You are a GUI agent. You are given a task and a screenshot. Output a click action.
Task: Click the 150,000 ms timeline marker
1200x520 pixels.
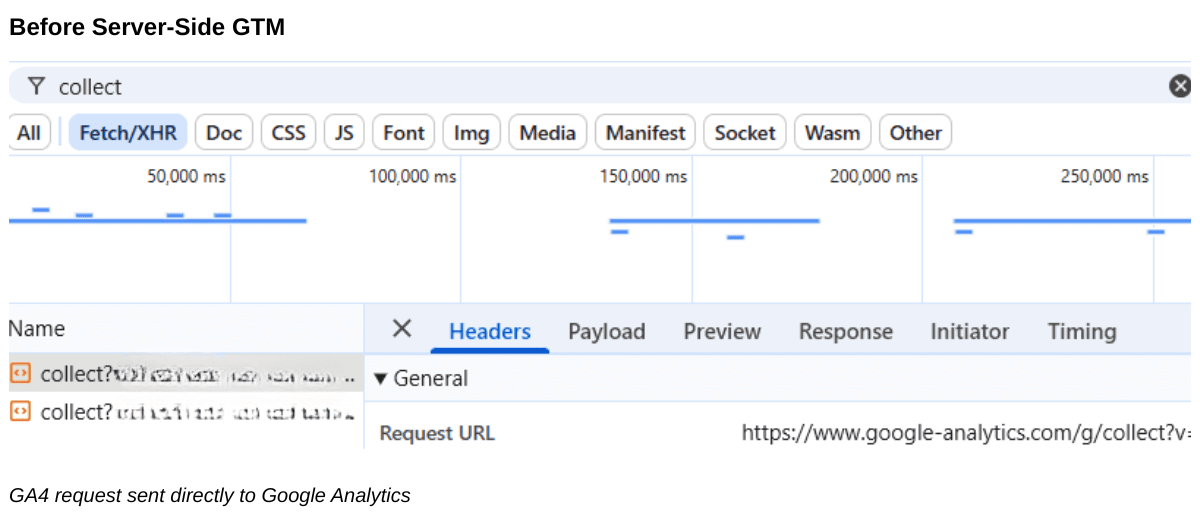pyautogui.click(x=643, y=177)
